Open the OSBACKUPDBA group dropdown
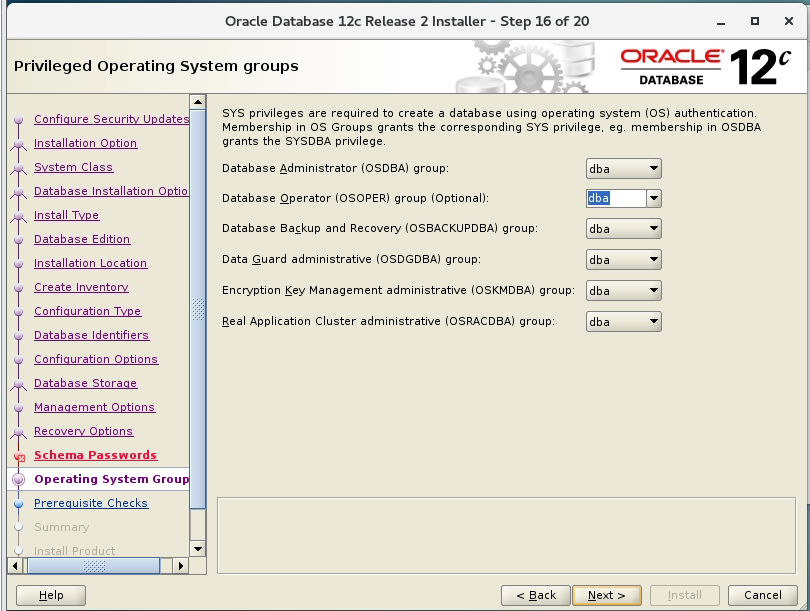This screenshot has height=611, width=810. (x=624, y=228)
